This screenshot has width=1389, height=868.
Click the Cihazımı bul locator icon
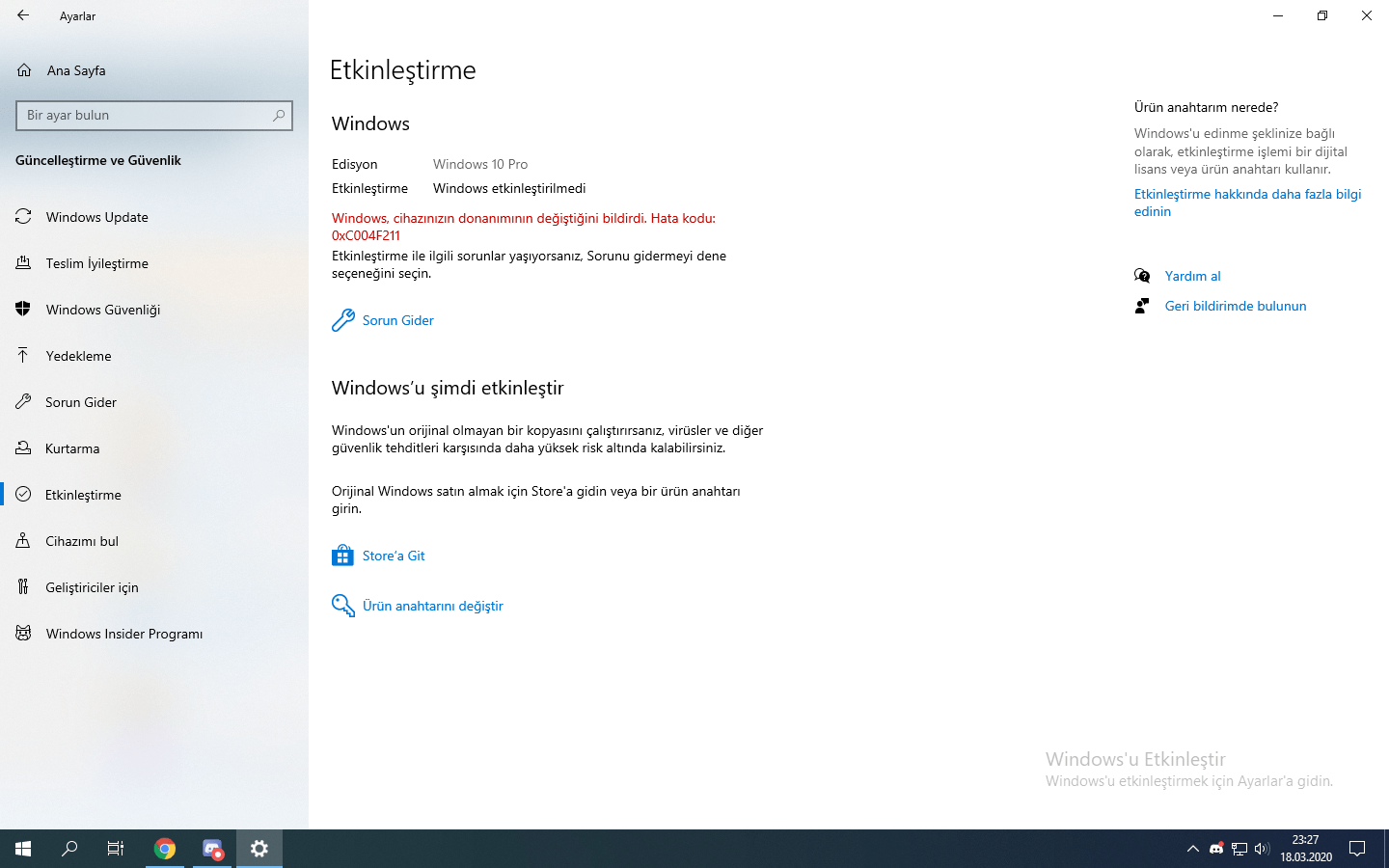point(23,541)
